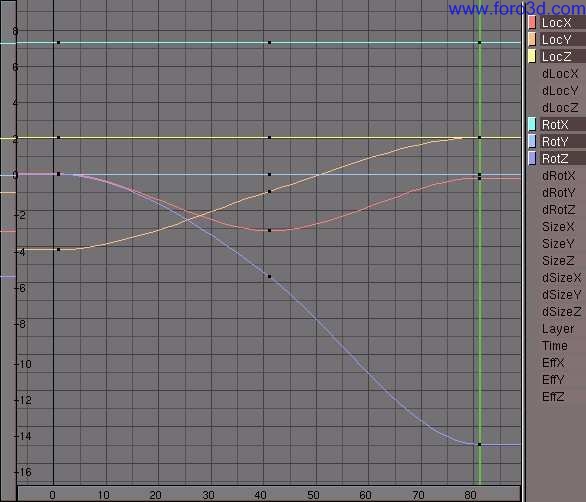Screen dimensions: 586x502
Task: Select LocZ first keyframe on yellow line
Action: pyautogui.click(x=58, y=138)
